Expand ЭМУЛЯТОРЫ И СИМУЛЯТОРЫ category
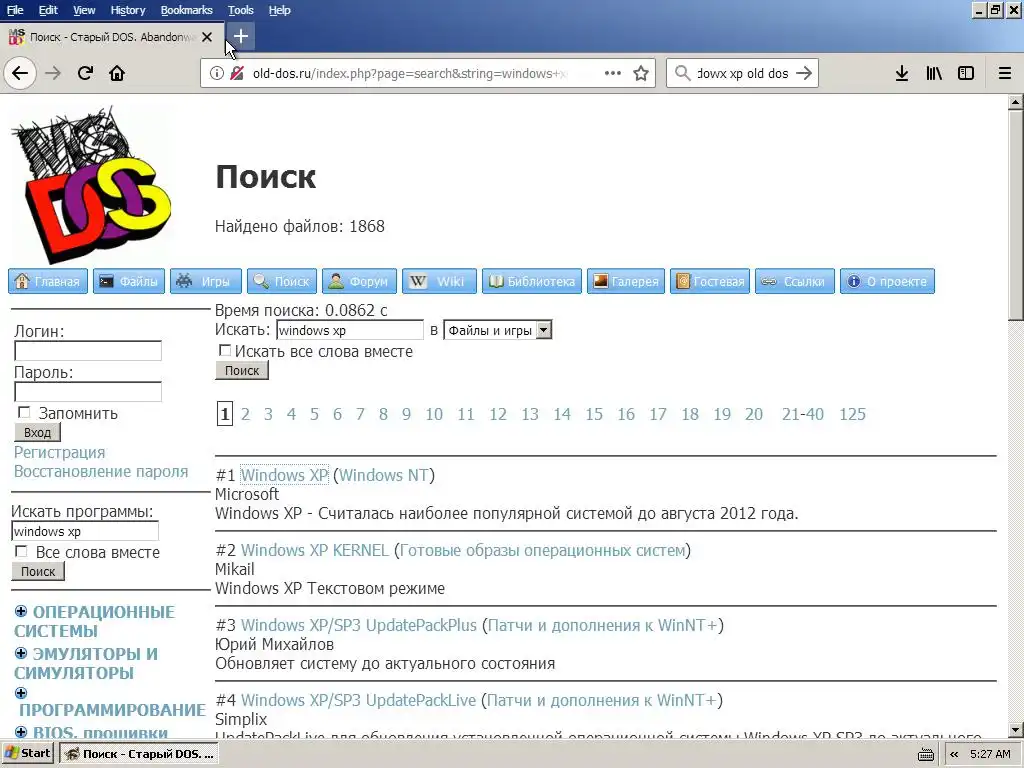The image size is (1024, 768). pos(21,653)
